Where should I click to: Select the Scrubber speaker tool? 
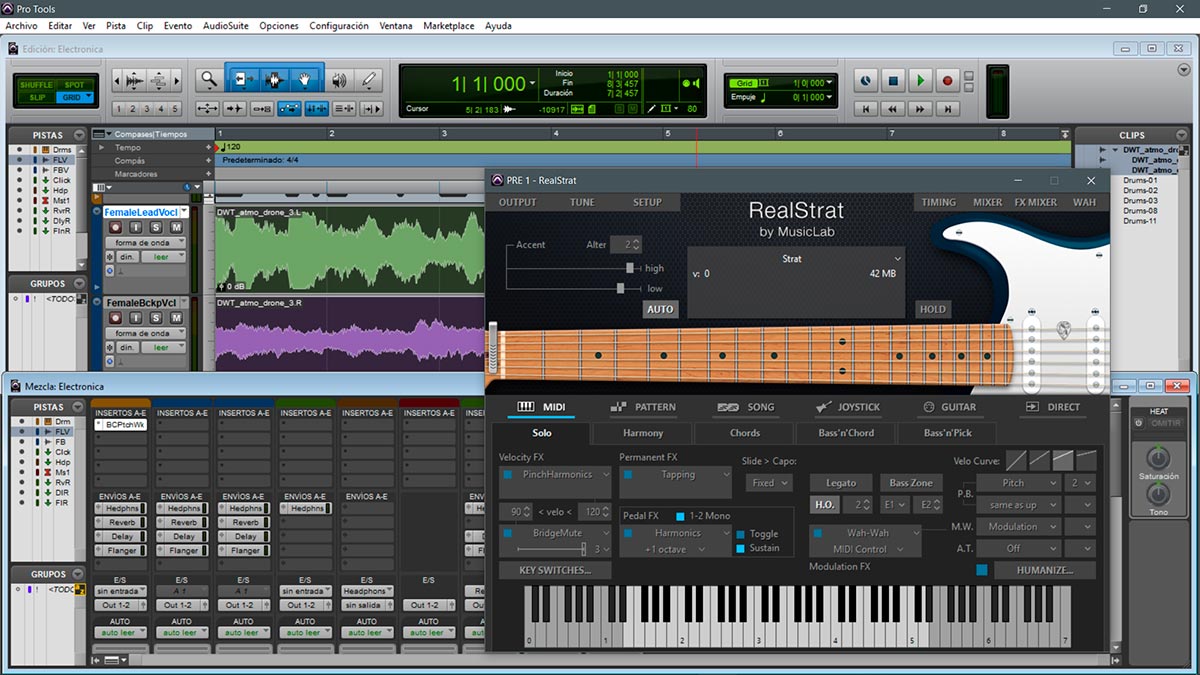tap(340, 81)
